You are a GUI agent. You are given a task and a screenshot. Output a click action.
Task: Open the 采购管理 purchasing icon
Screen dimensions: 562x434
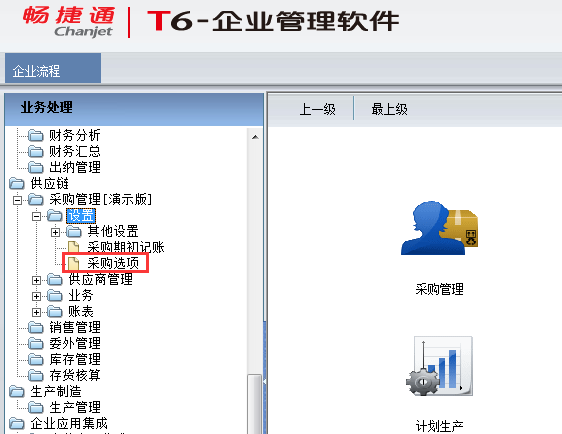[439, 228]
